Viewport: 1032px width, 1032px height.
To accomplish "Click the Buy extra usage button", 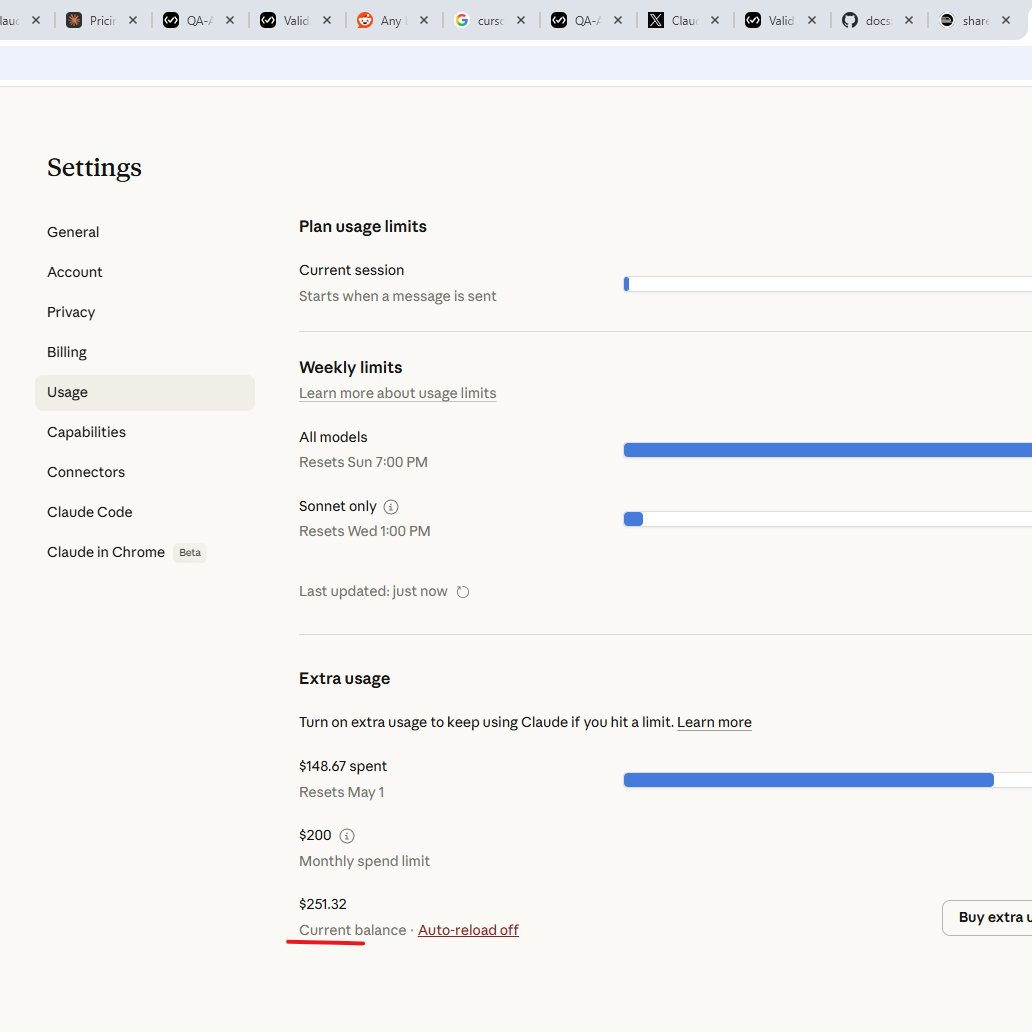I will [x=987, y=917].
